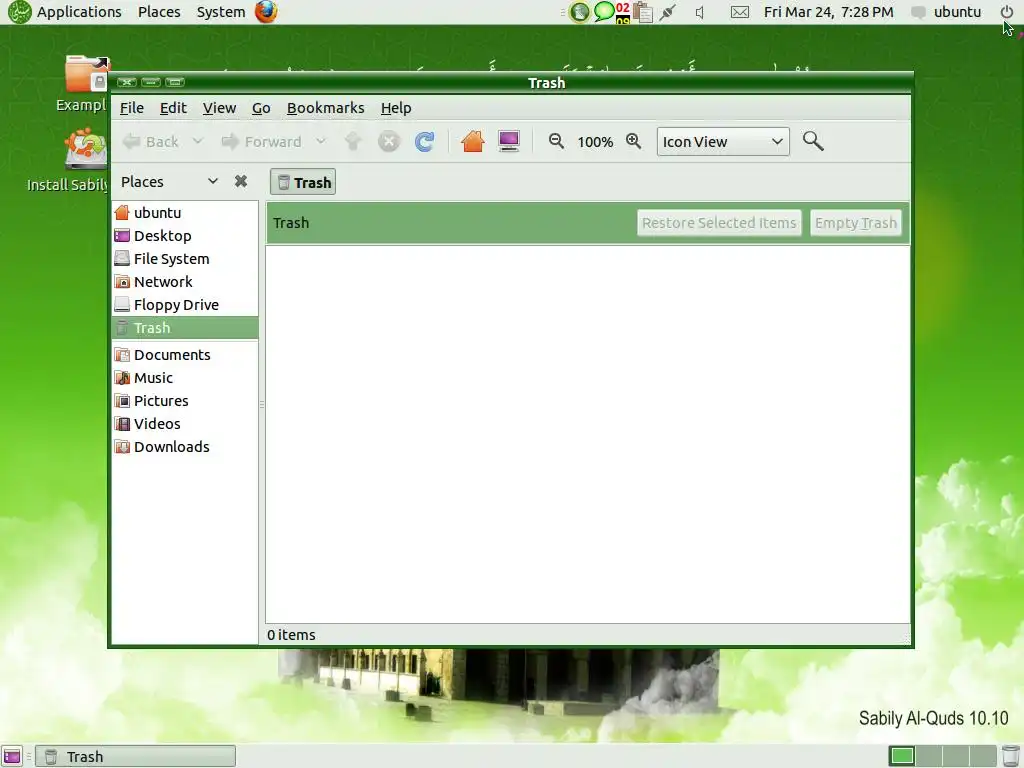Click the Empty Trash button

pos(856,223)
